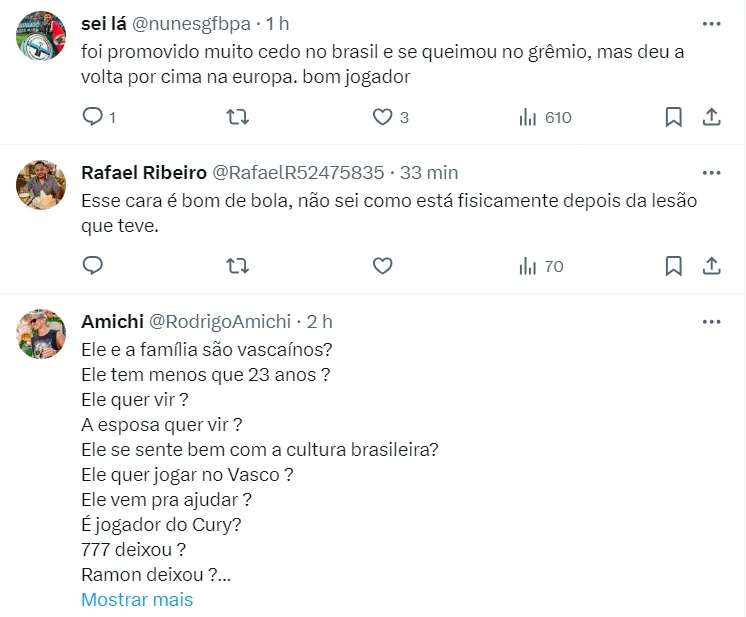Open Rafael Ribeiro's profile picture

42,185
